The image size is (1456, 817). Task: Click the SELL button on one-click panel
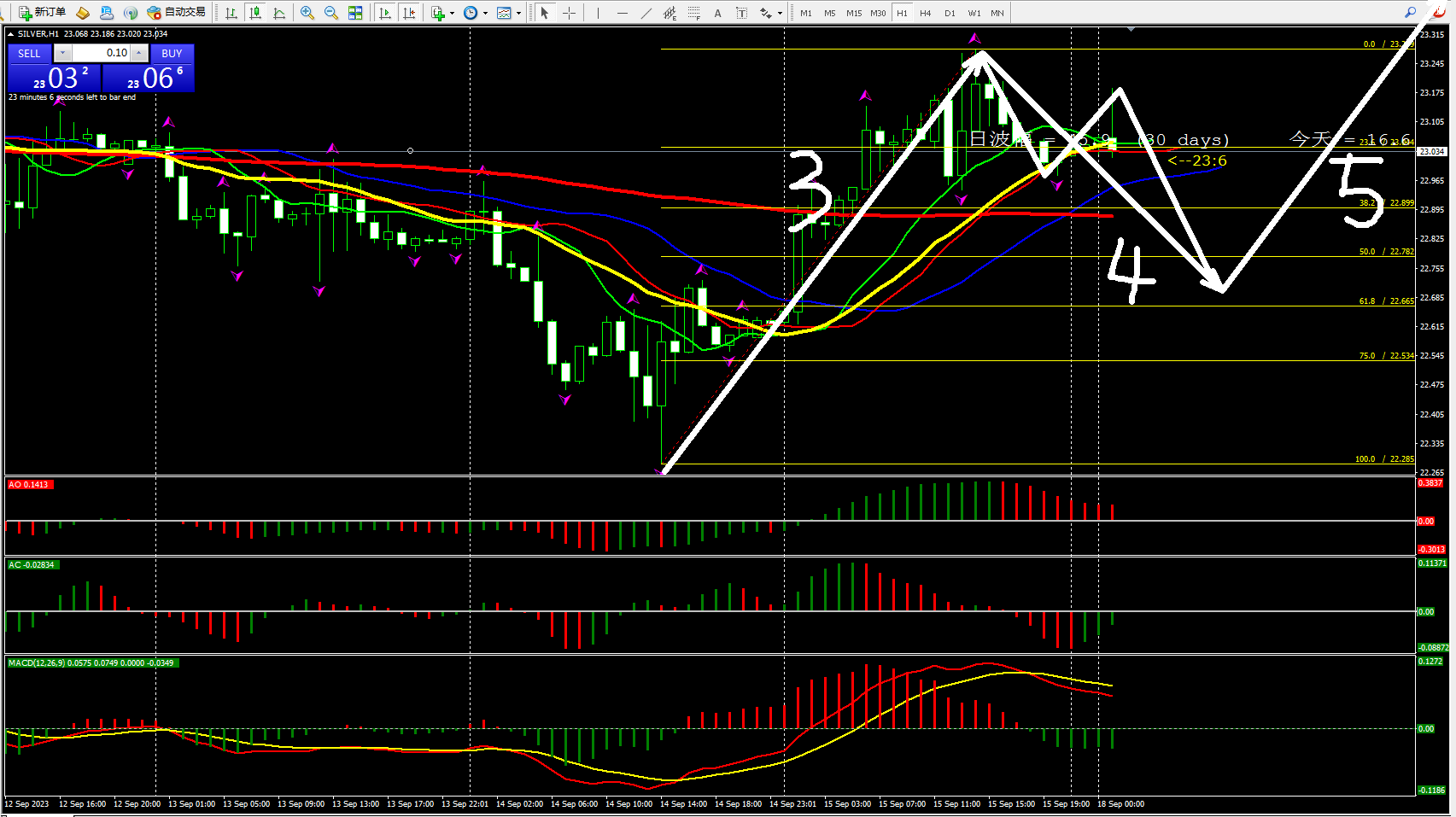click(x=29, y=53)
